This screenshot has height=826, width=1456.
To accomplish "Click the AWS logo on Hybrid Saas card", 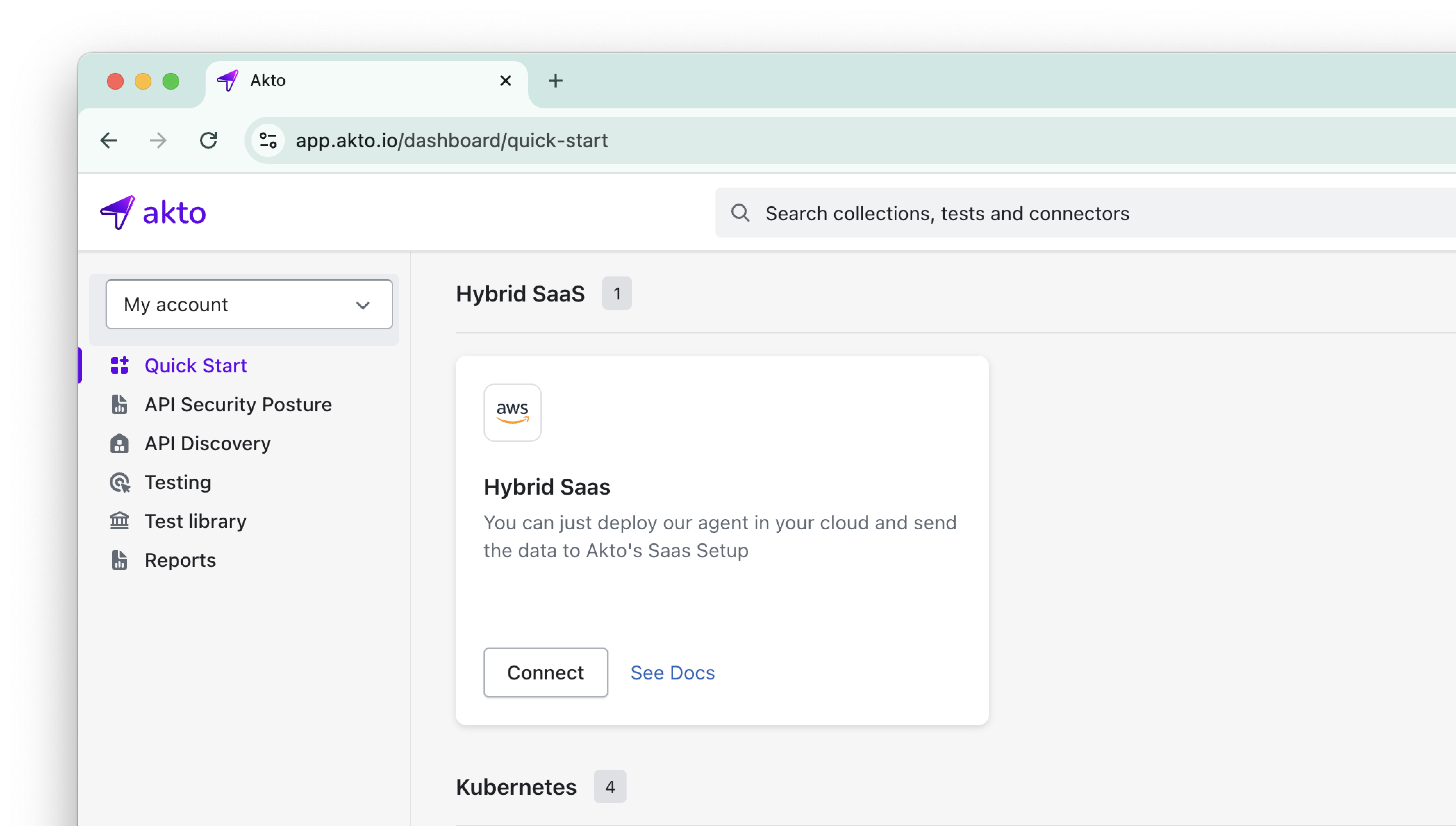I will pyautogui.click(x=512, y=412).
